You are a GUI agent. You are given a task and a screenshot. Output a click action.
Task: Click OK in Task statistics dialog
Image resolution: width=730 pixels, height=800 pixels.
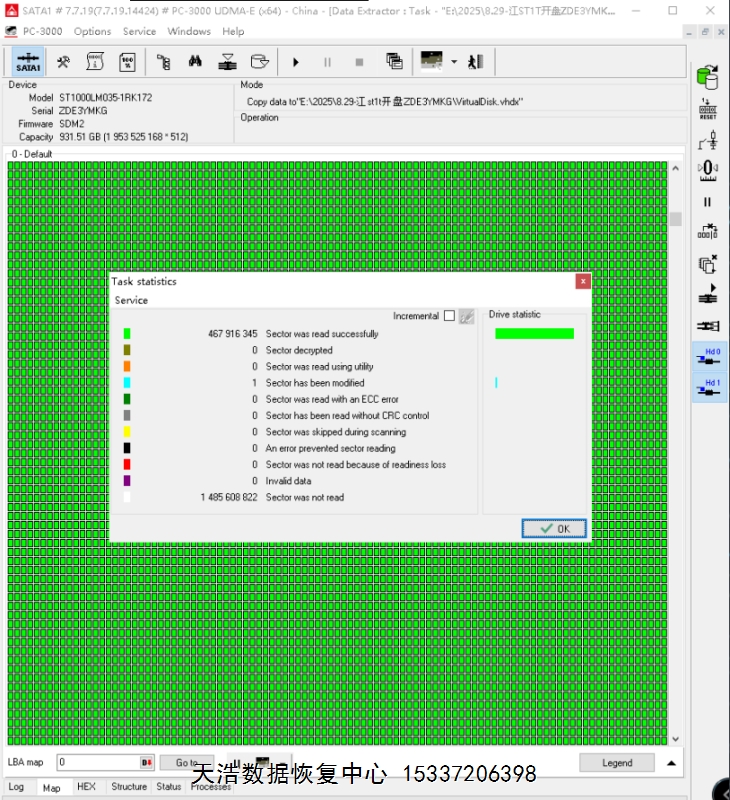[x=554, y=528]
